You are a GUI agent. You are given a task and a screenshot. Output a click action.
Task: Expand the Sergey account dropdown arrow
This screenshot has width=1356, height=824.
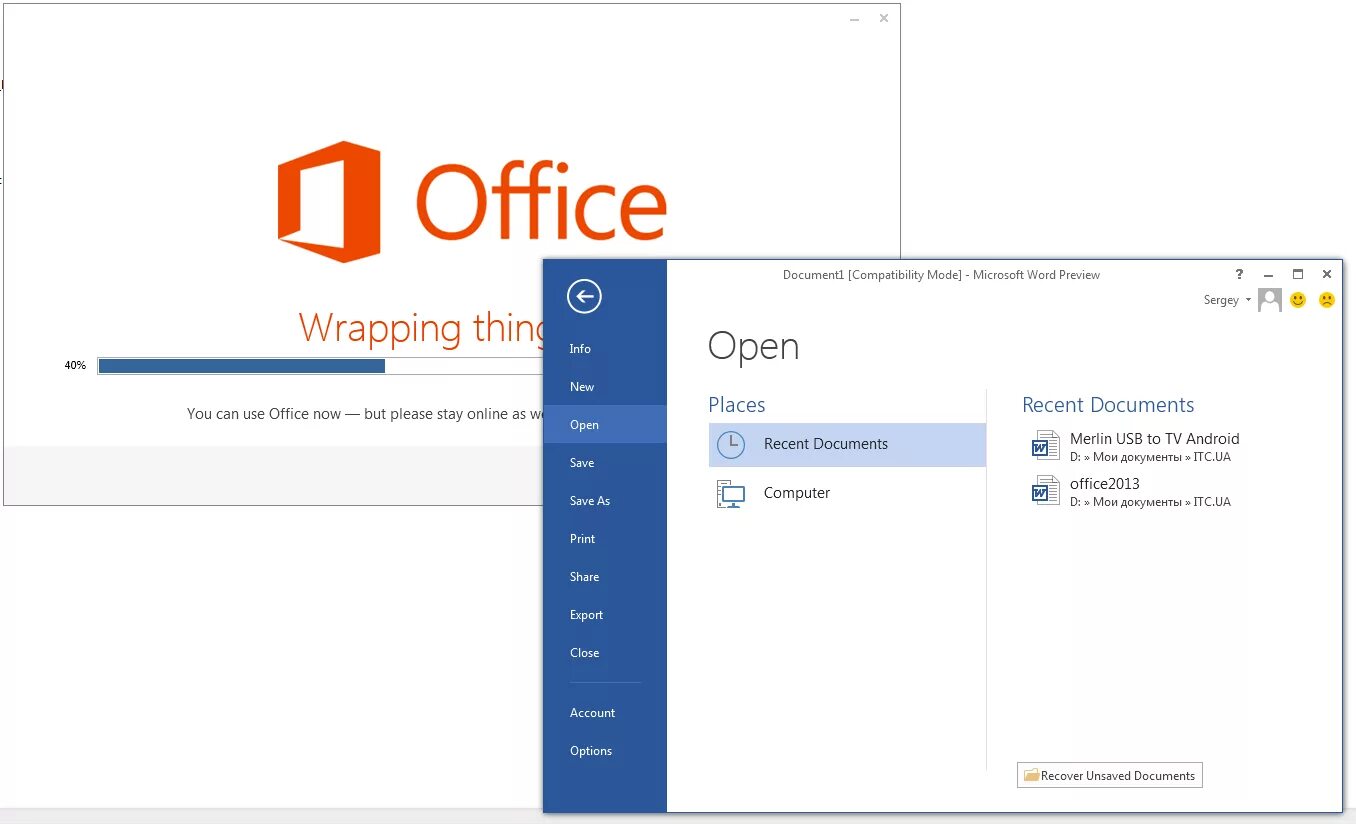[x=1248, y=300]
